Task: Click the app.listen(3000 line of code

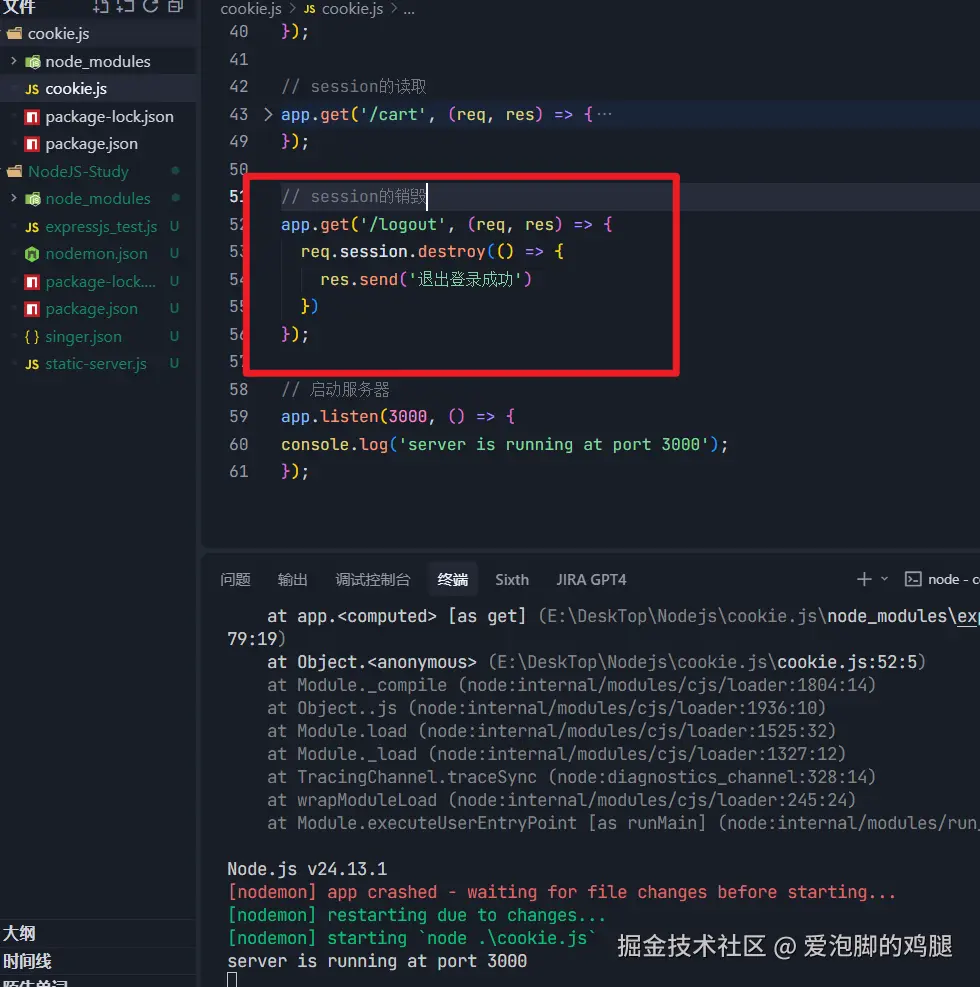Action: tap(398, 416)
